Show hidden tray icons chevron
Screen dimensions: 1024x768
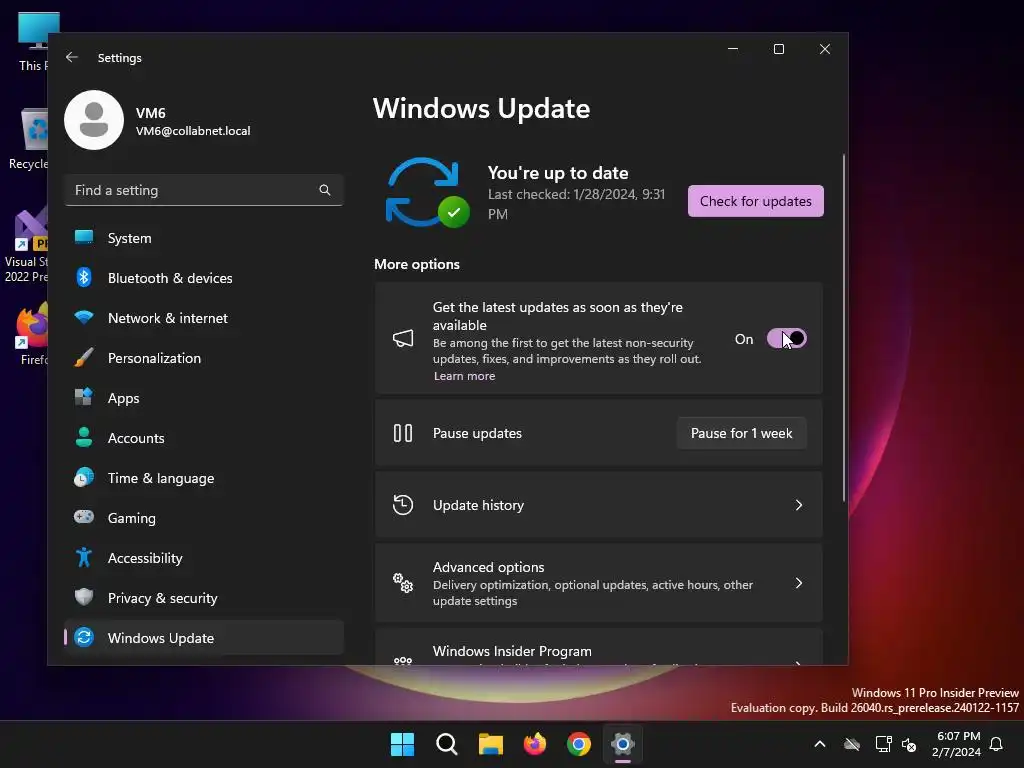tap(820, 744)
